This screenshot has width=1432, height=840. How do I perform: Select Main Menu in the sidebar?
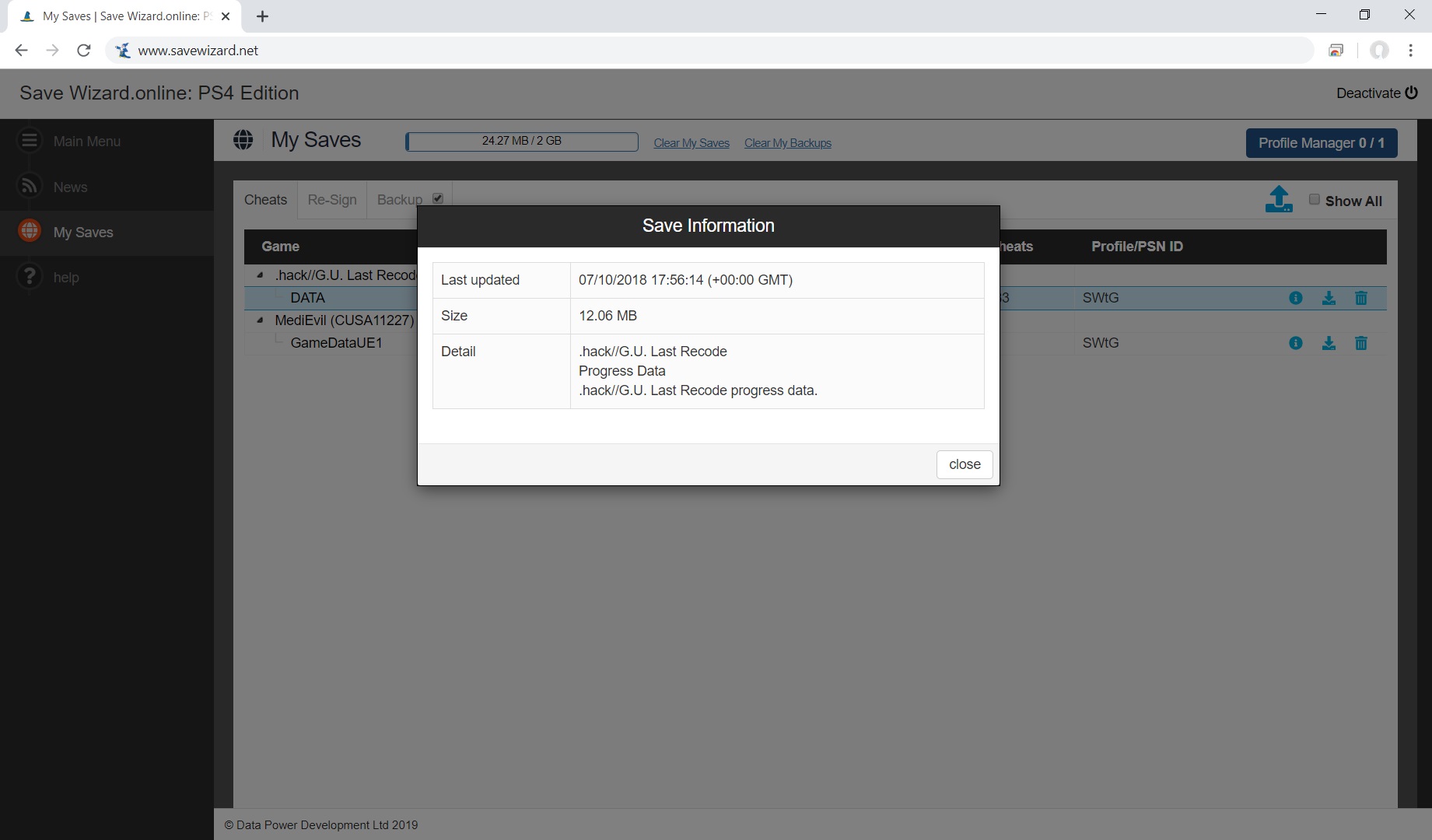[x=107, y=141]
